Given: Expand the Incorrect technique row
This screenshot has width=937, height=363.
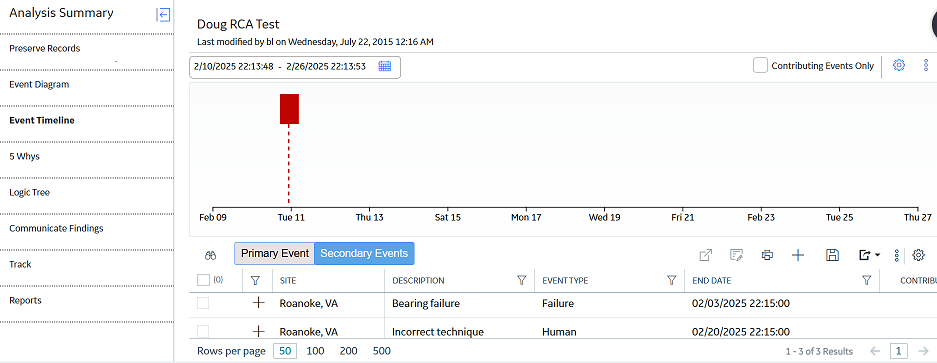Looking at the screenshot, I should (x=258, y=331).
